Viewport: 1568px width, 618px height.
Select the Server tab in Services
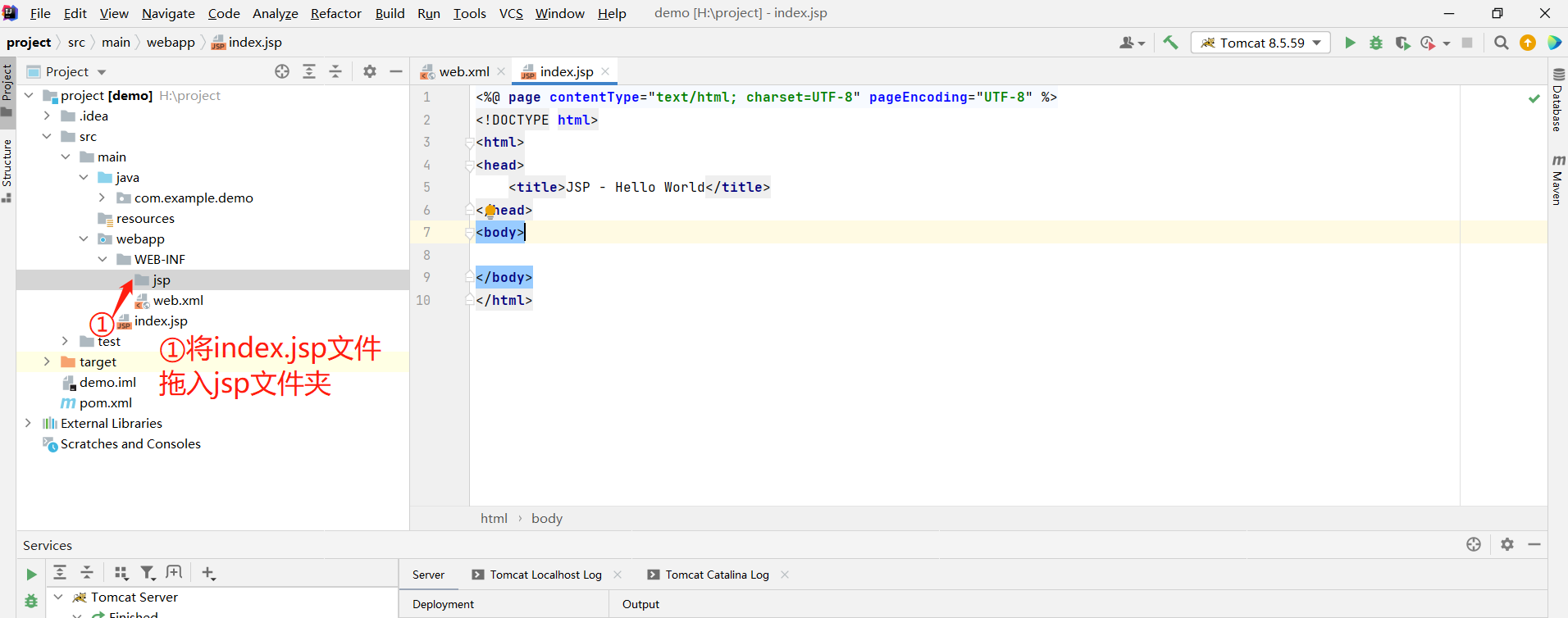point(428,575)
